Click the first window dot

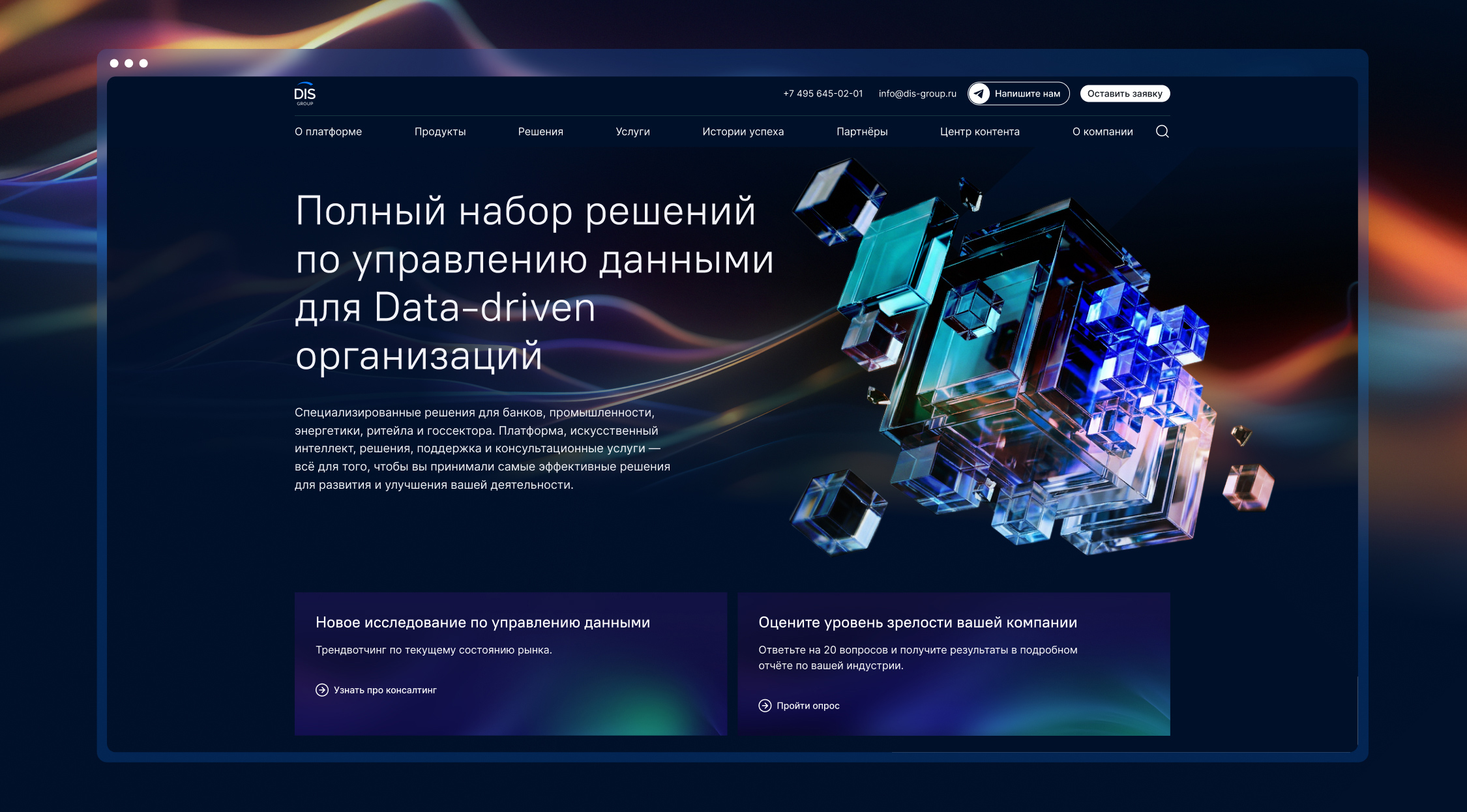(114, 63)
